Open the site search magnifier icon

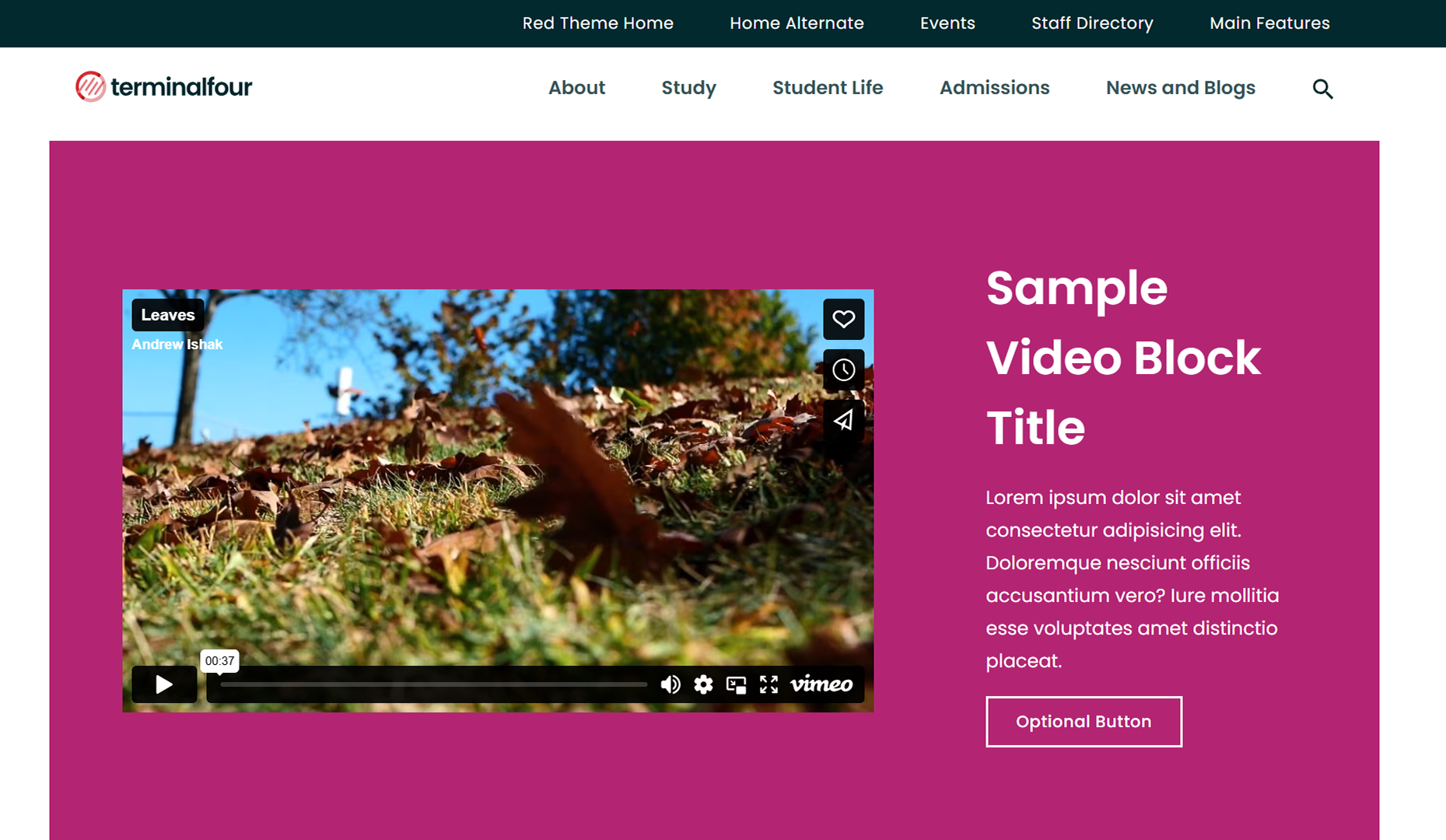coord(1322,89)
